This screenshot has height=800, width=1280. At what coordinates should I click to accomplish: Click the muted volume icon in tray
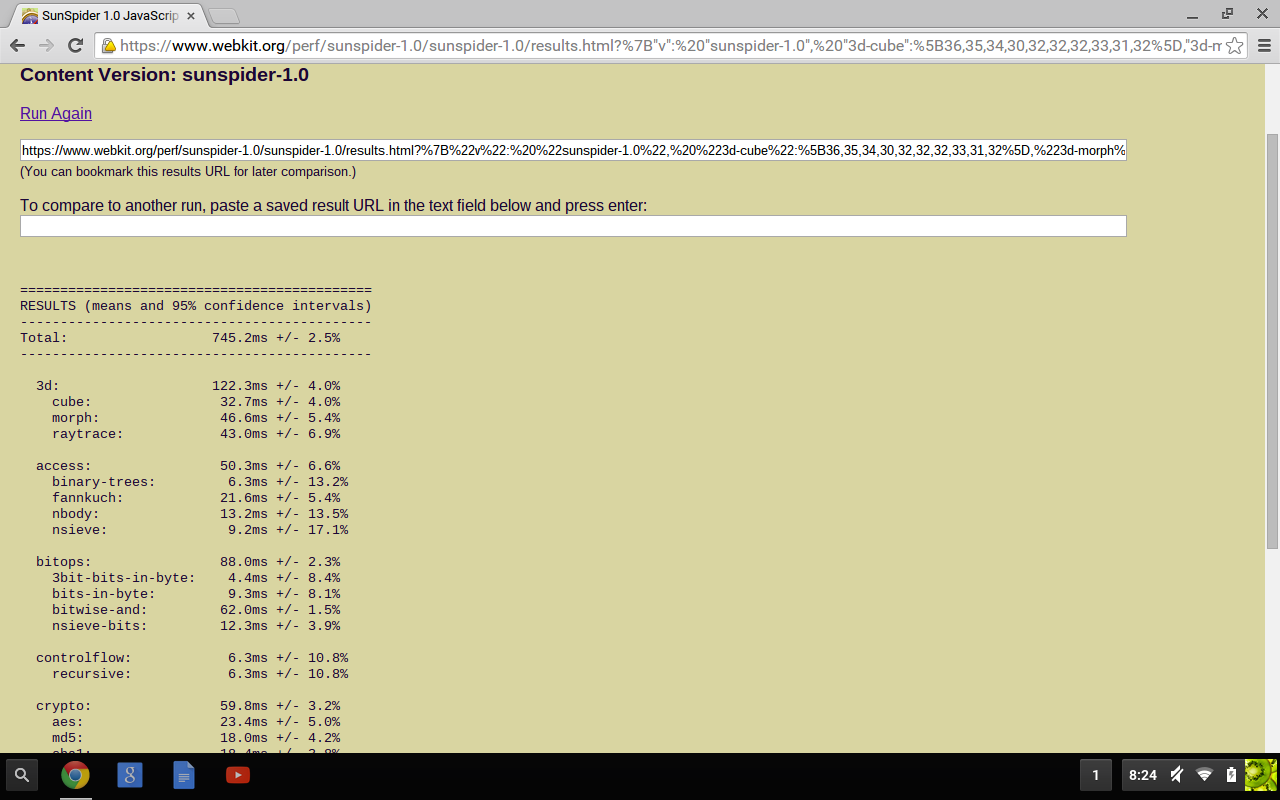tap(1178, 775)
